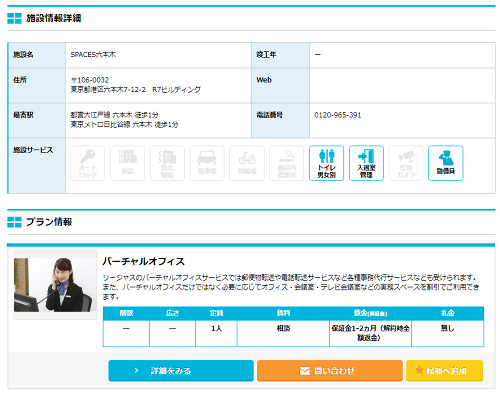Click the auto-lock key icon
500x394 pixels.
coord(88,163)
